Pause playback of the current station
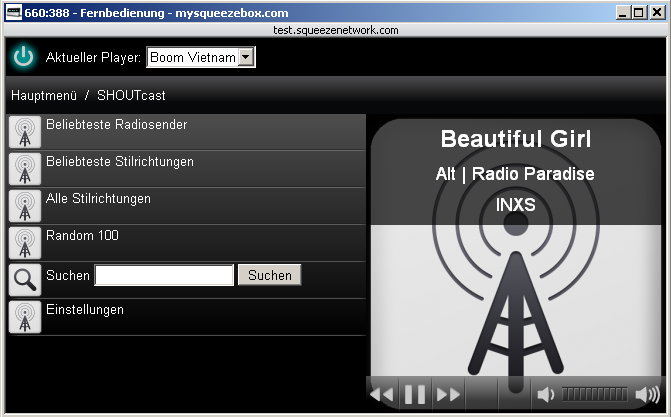Image resolution: width=671 pixels, height=417 pixels. tap(415, 395)
